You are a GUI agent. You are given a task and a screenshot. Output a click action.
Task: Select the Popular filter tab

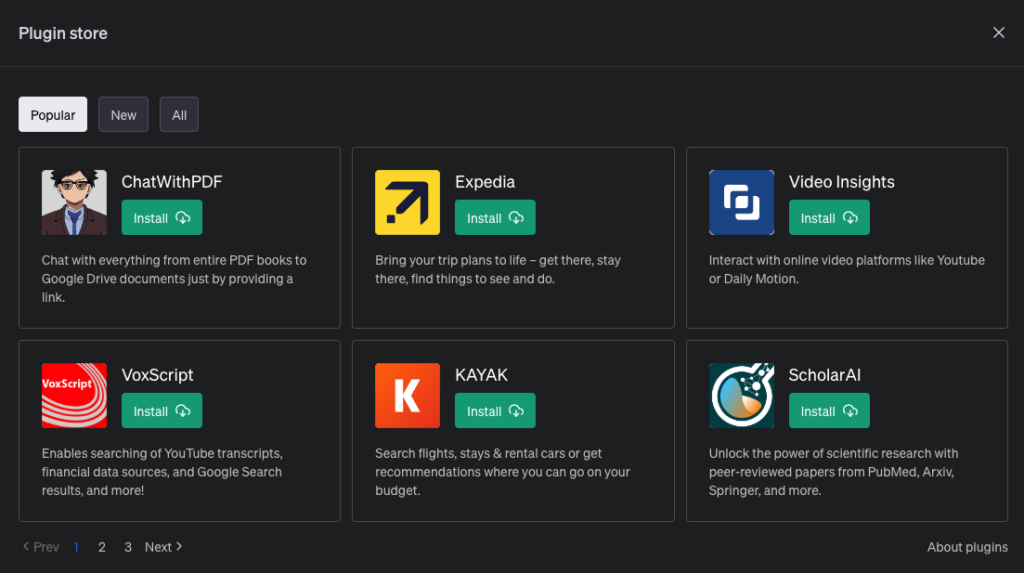click(53, 114)
